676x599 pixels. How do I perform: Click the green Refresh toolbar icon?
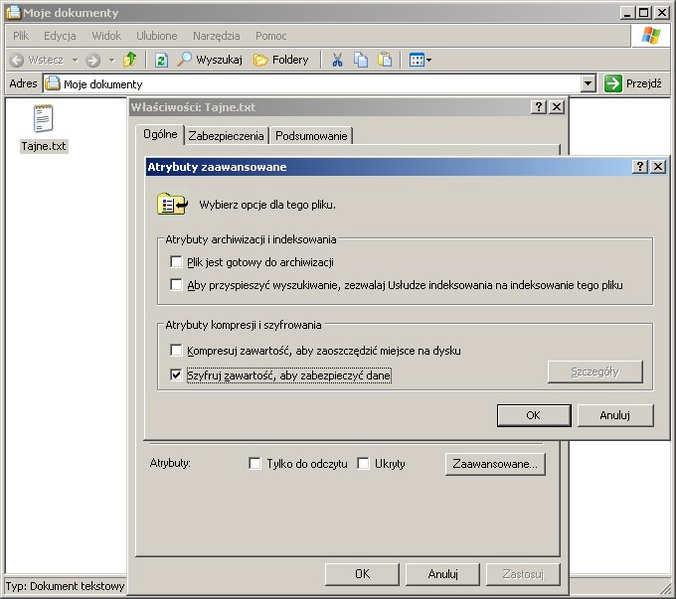(160, 60)
